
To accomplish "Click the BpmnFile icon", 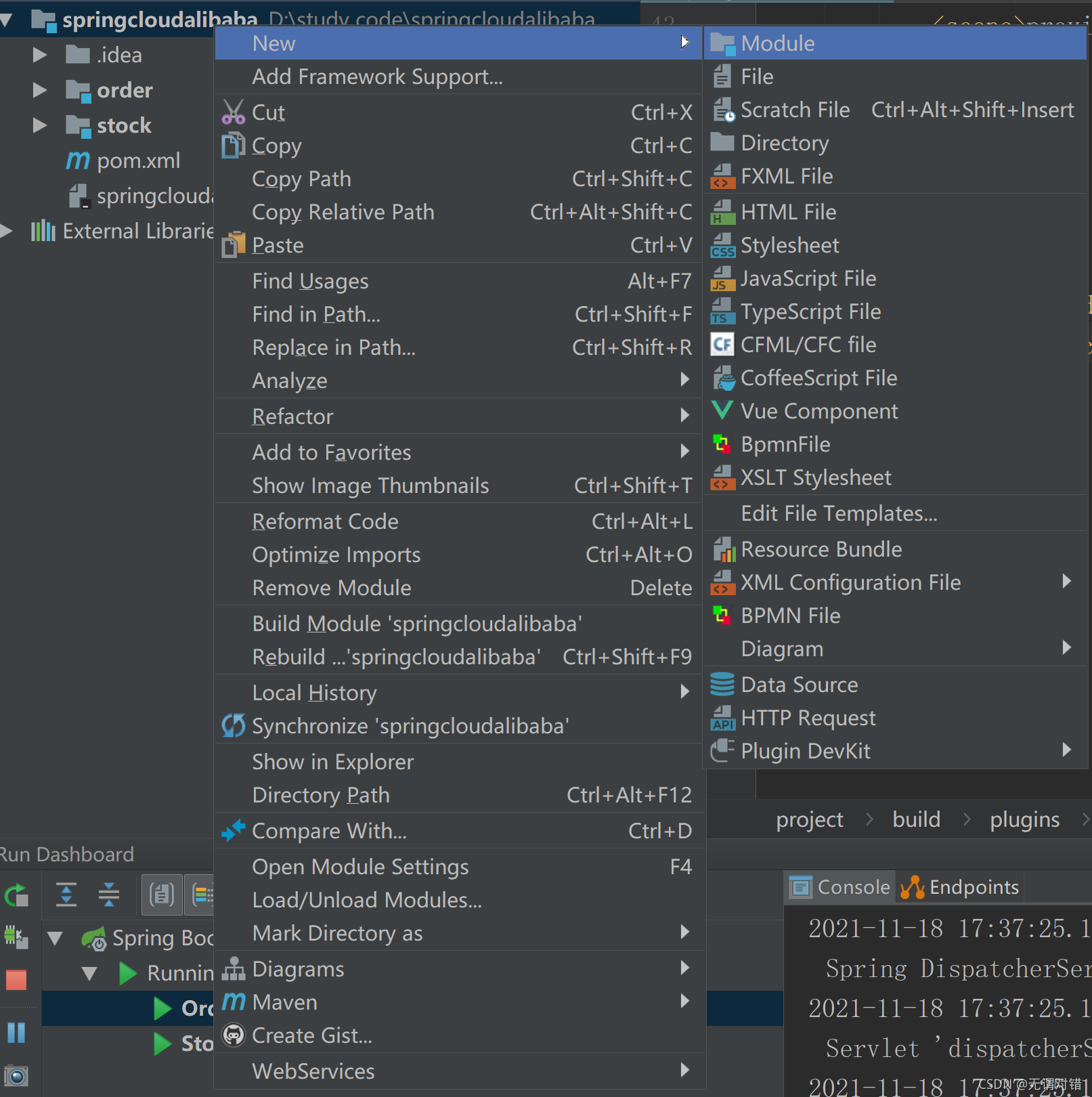I will click(722, 444).
